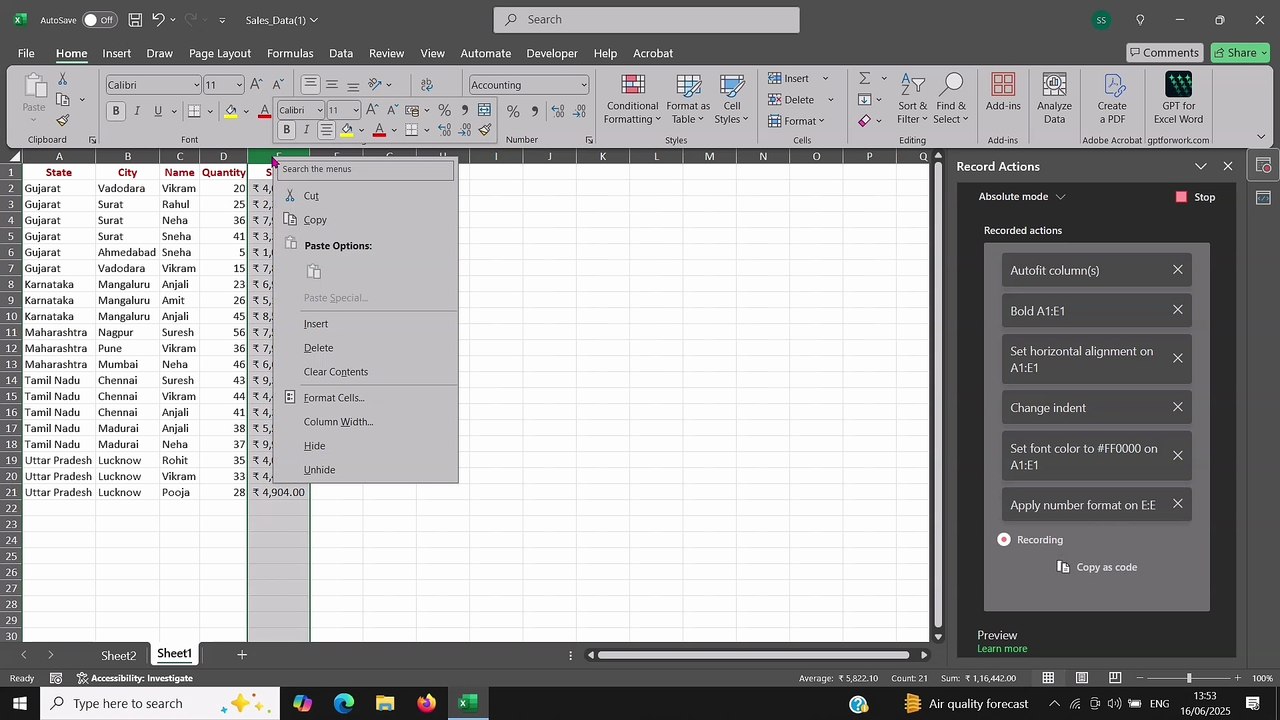Expand the Absolute mode dropdown

click(1061, 197)
